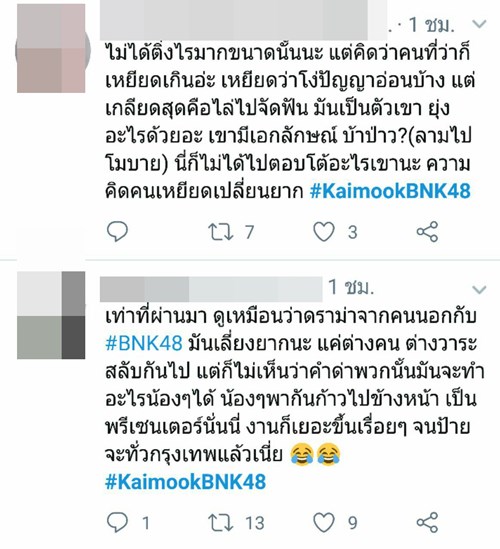This screenshot has height=549, width=500.
Task: Open the second tweet author's blurred username
Action: click(x=211, y=289)
